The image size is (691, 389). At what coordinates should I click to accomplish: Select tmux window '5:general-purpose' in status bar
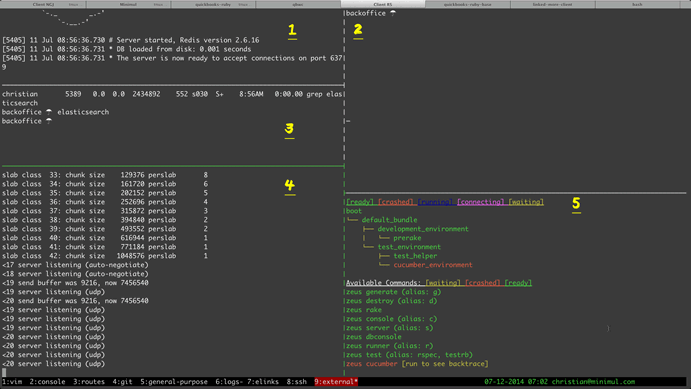[174, 382]
